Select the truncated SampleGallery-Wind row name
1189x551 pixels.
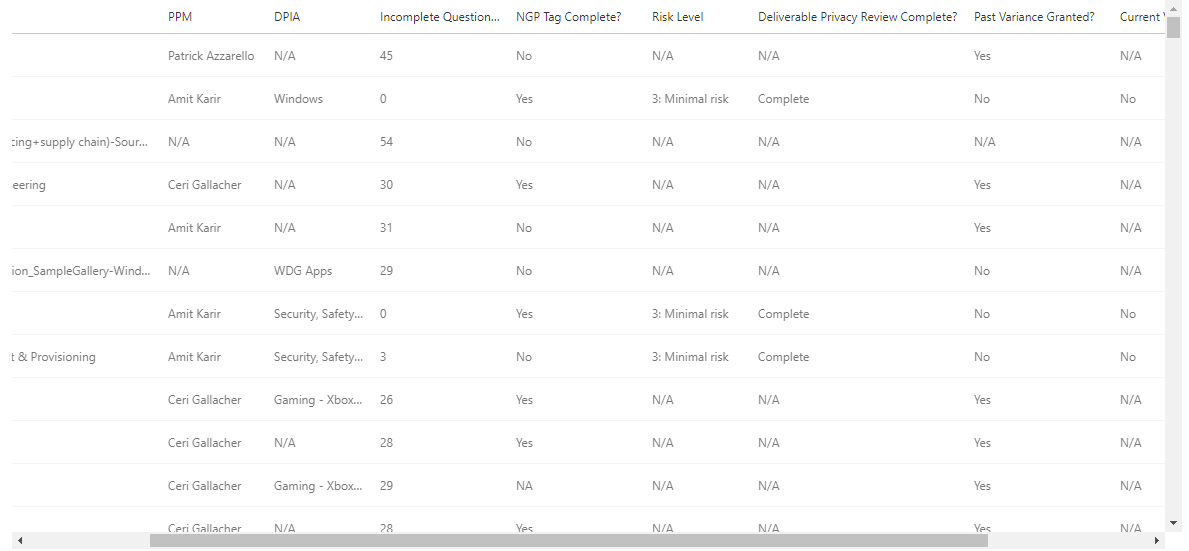82,271
